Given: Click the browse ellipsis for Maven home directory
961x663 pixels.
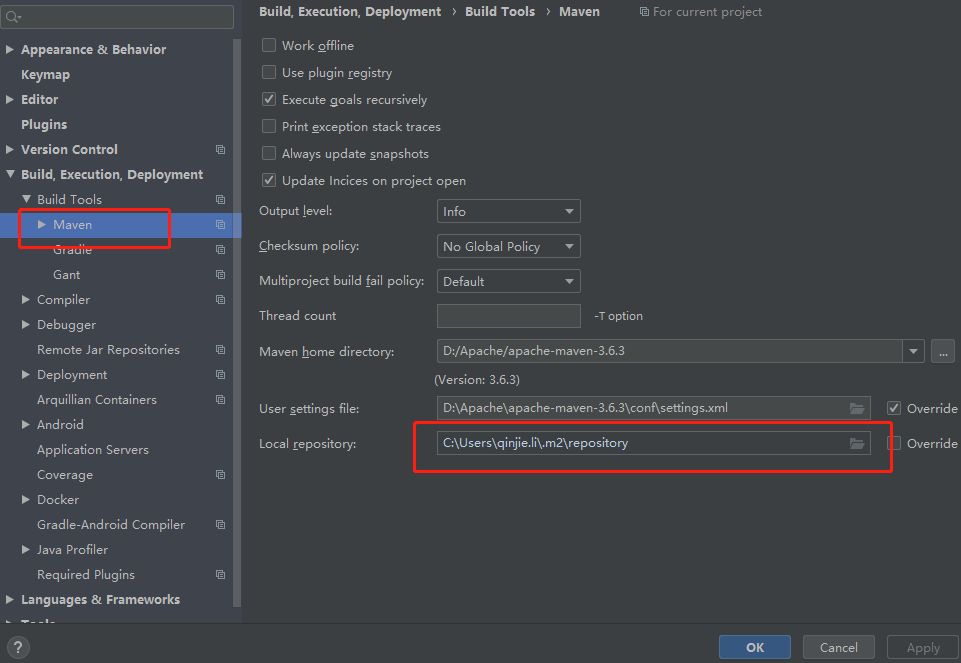Looking at the screenshot, I should (x=943, y=351).
